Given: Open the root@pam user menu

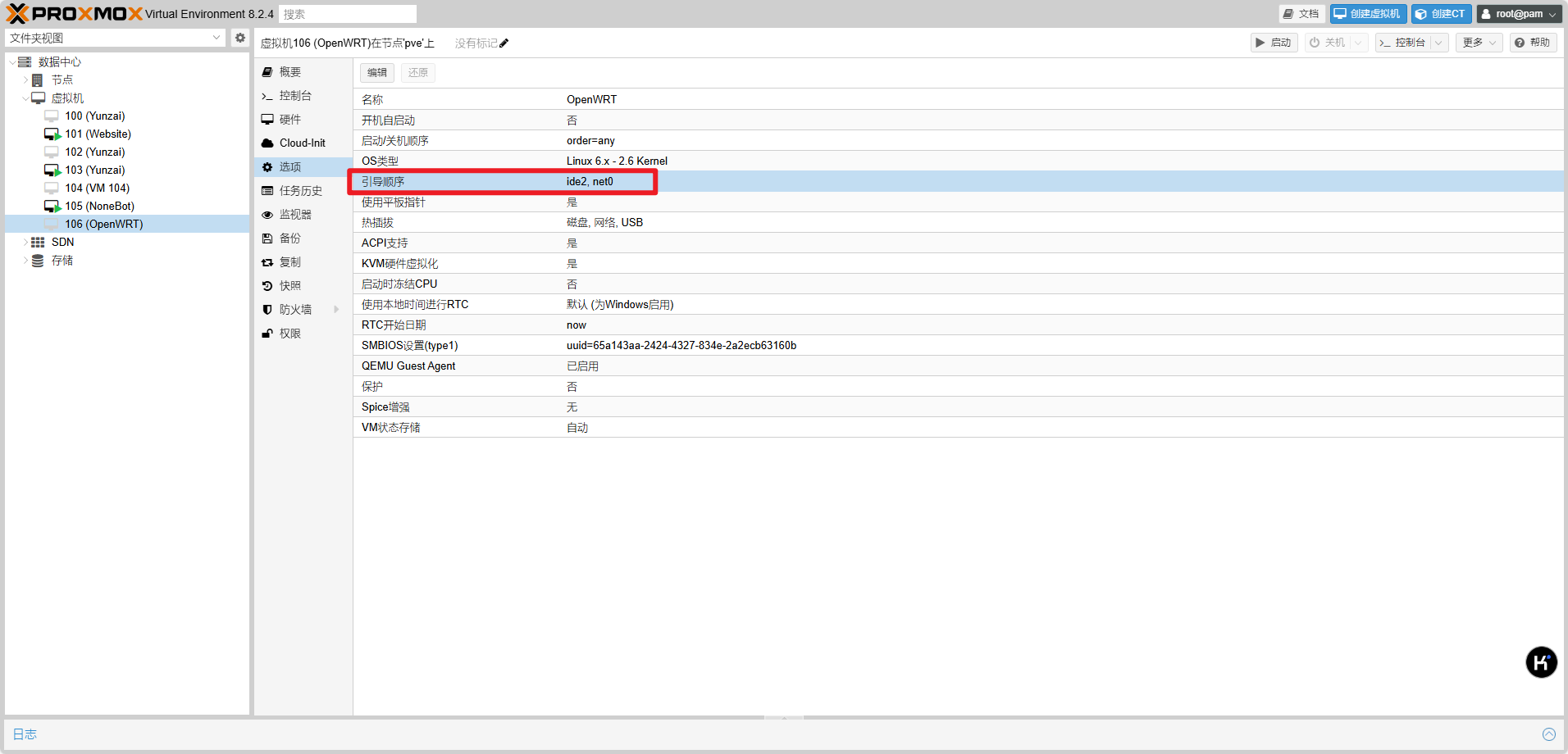Looking at the screenshot, I should (x=1519, y=14).
